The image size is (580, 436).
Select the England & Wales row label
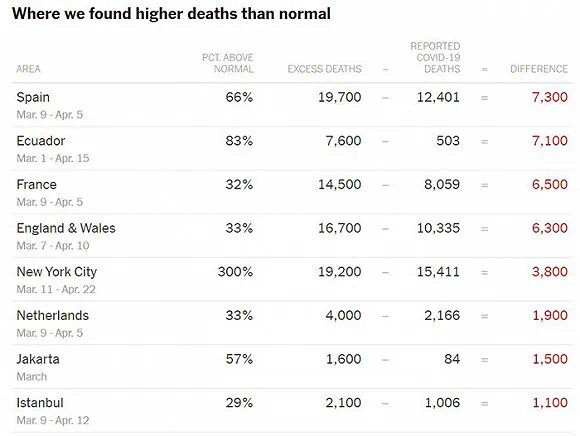pos(66,228)
